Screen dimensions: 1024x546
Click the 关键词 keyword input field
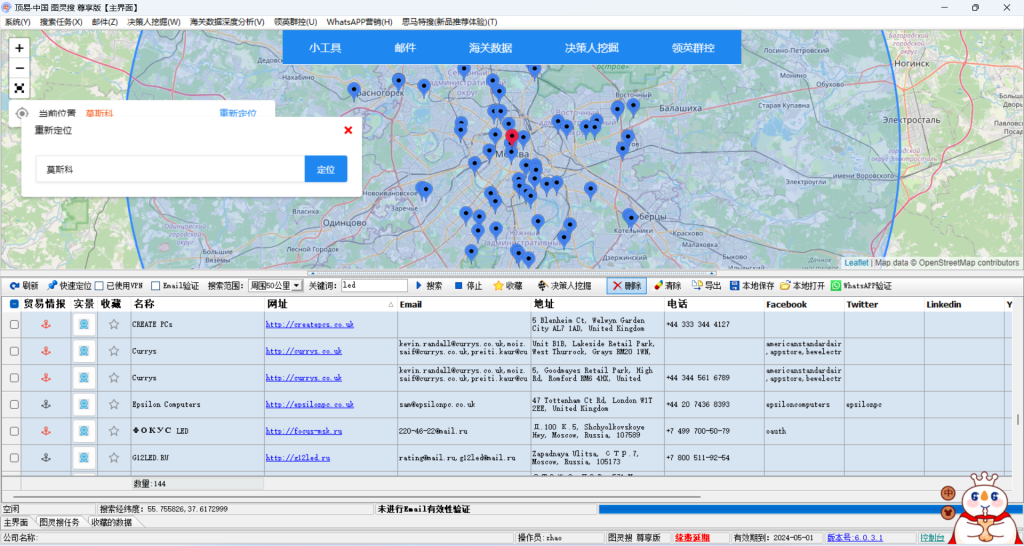click(x=374, y=286)
